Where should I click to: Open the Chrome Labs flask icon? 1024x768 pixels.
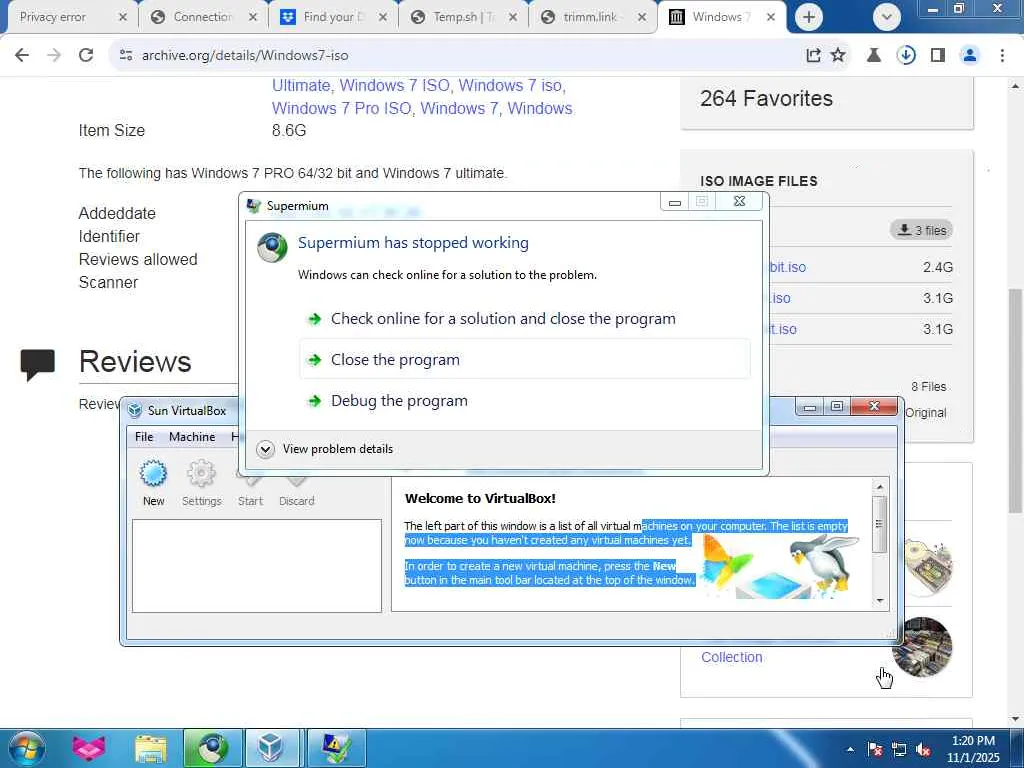pyautogui.click(x=873, y=56)
